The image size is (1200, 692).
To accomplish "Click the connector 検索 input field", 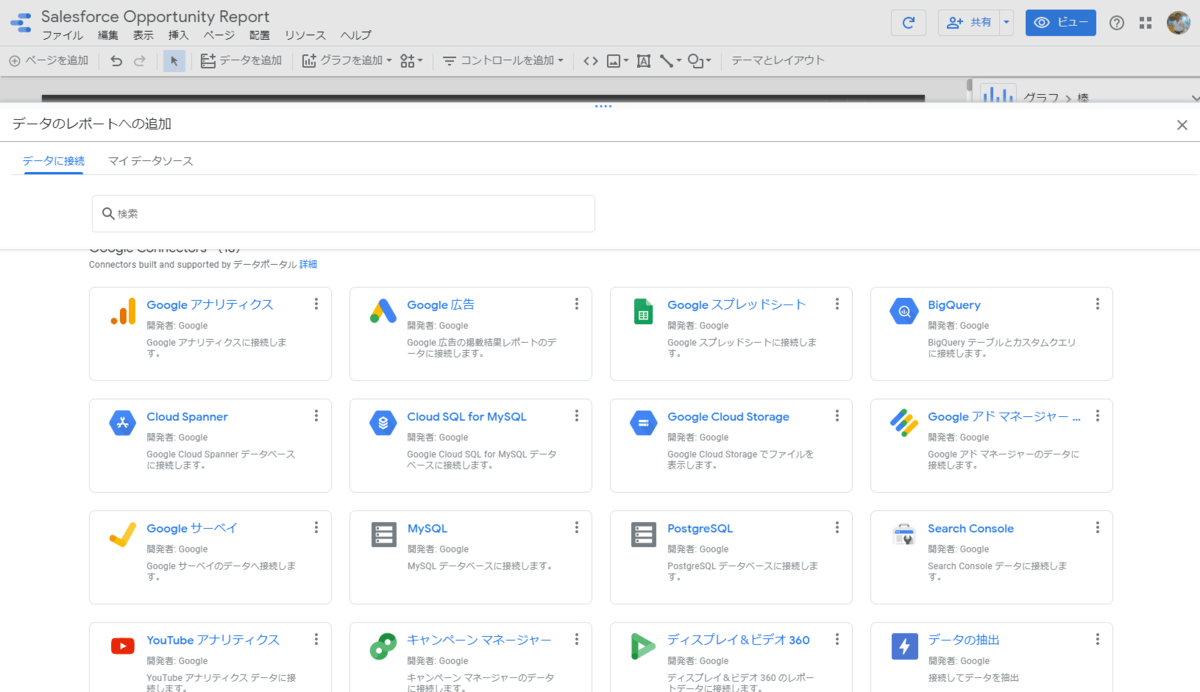I will 343,213.
